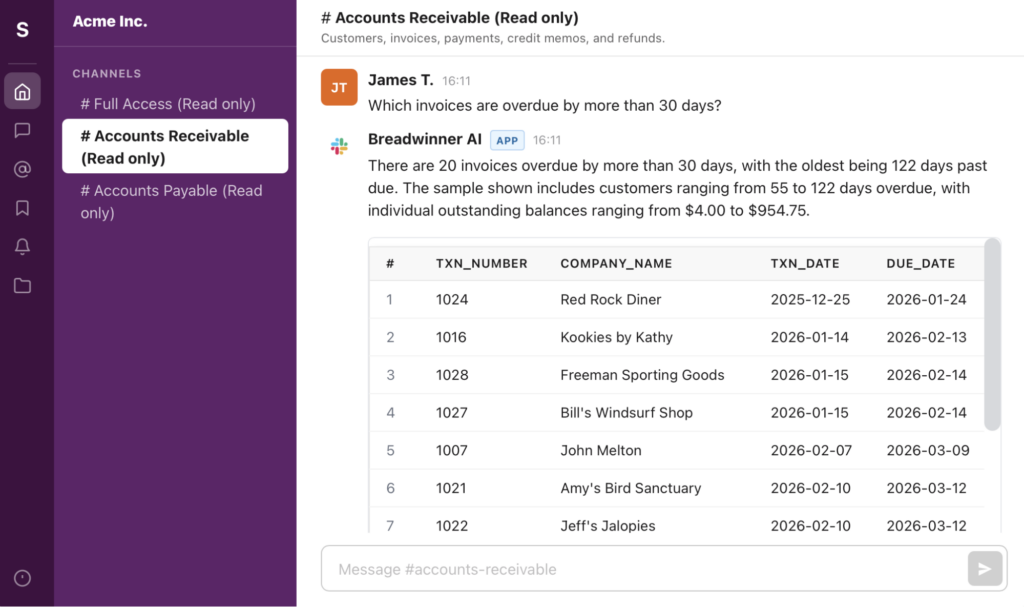Viewport: 1024px width, 607px height.
Task: Click the send message arrow button
Action: click(985, 568)
